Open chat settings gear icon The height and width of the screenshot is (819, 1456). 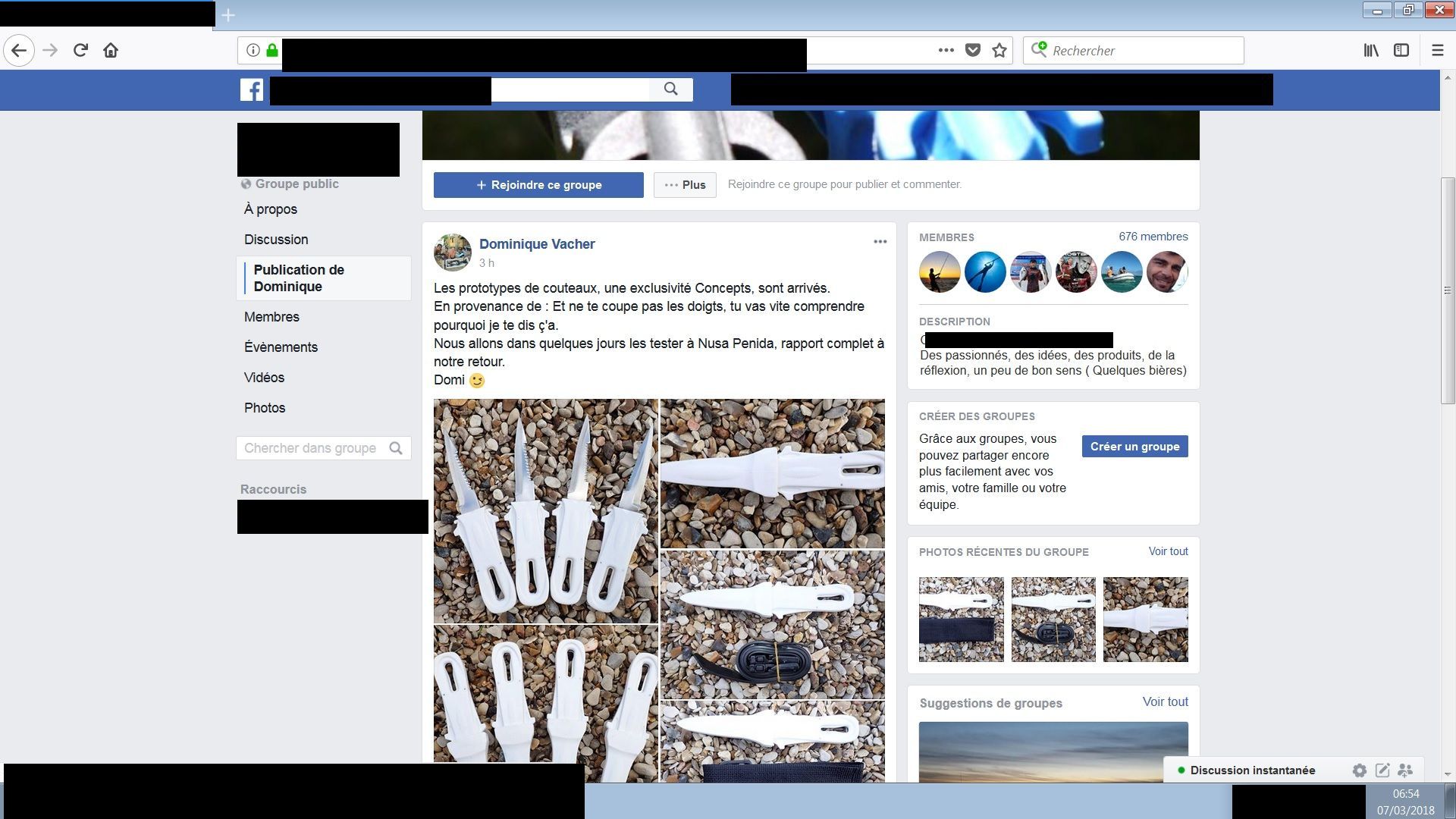pyautogui.click(x=1359, y=770)
